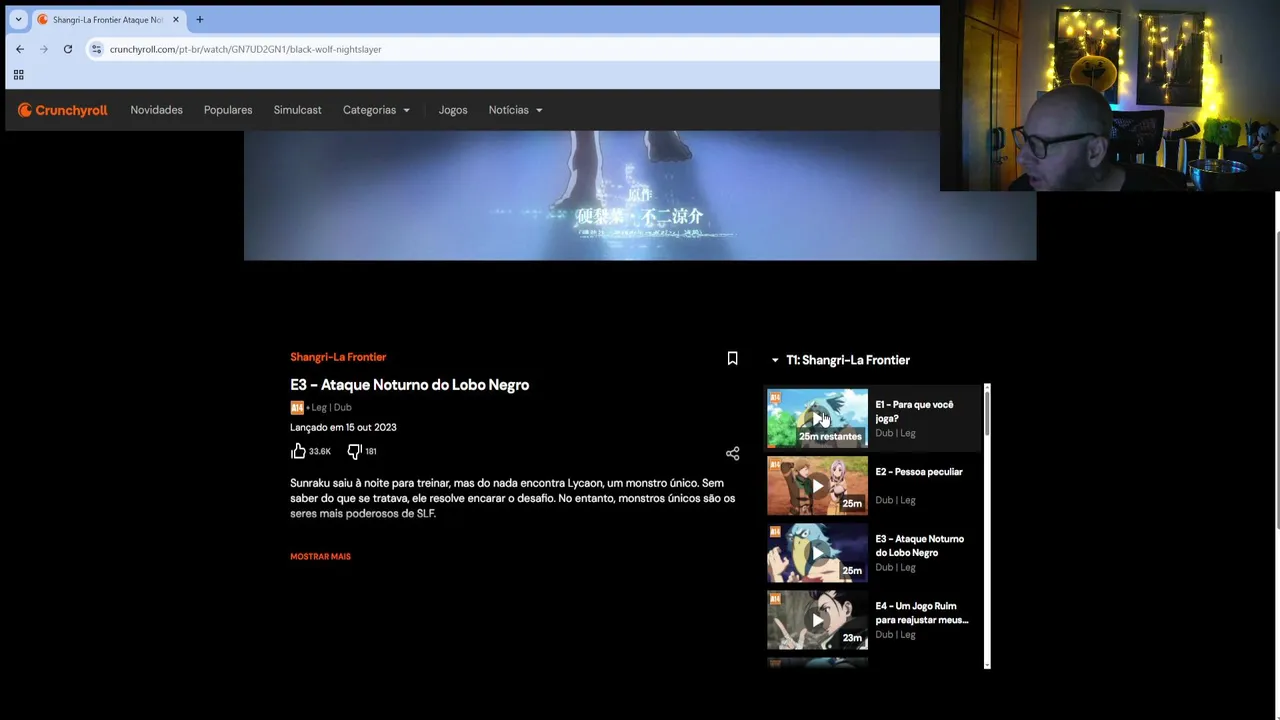The image size is (1280, 720).
Task: Dislike the episode with thumbs down
Action: click(x=354, y=451)
